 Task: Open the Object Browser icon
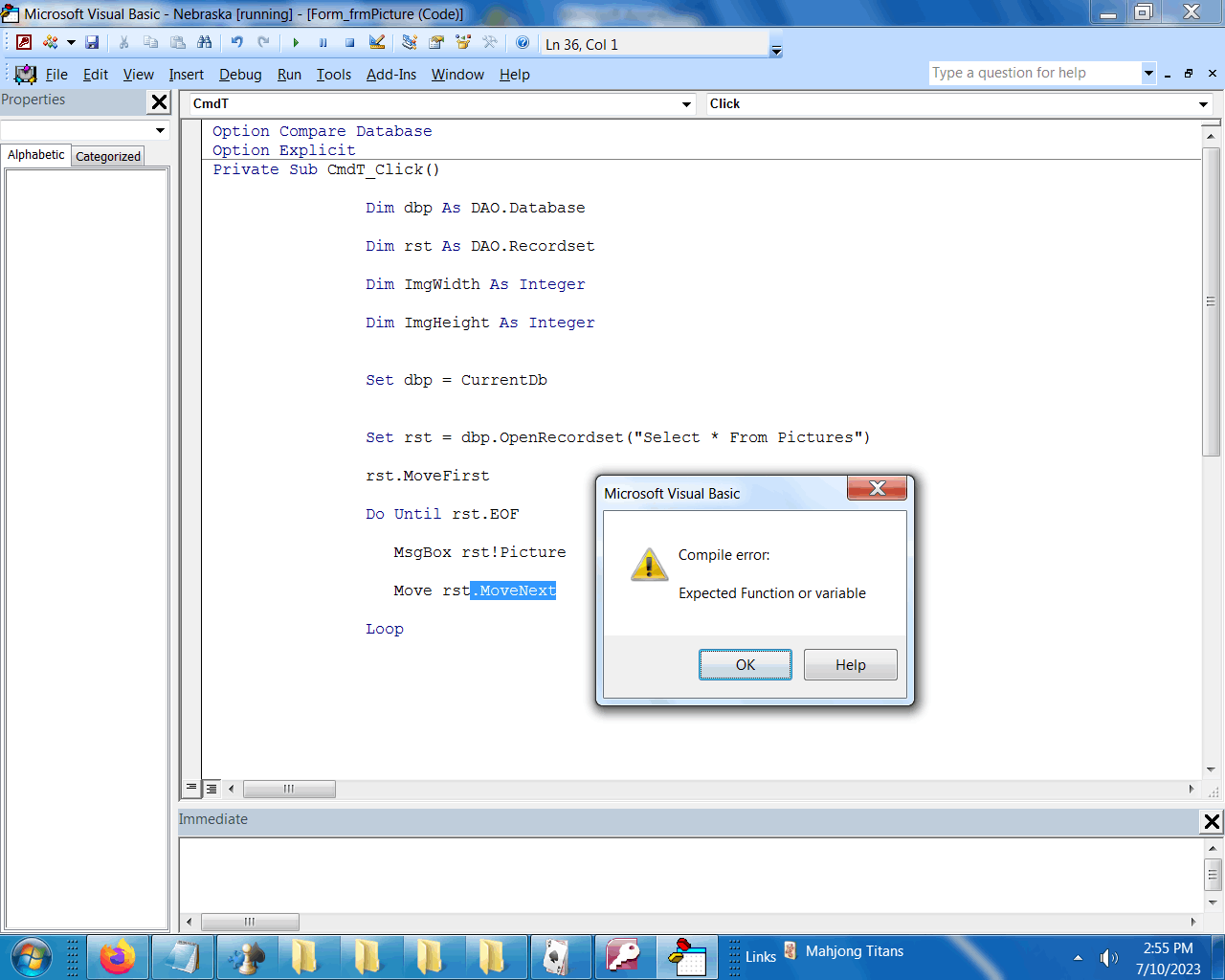pos(463,42)
